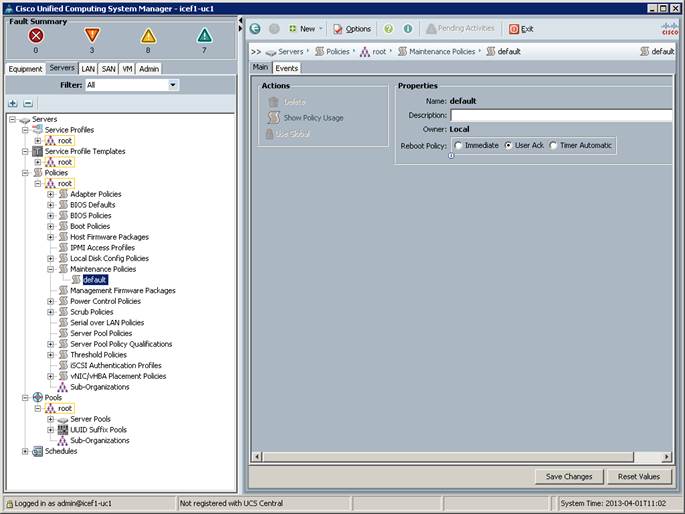Click the Show Policy Usage icon
Image resolution: width=685 pixels, height=514 pixels.
tap(274, 117)
